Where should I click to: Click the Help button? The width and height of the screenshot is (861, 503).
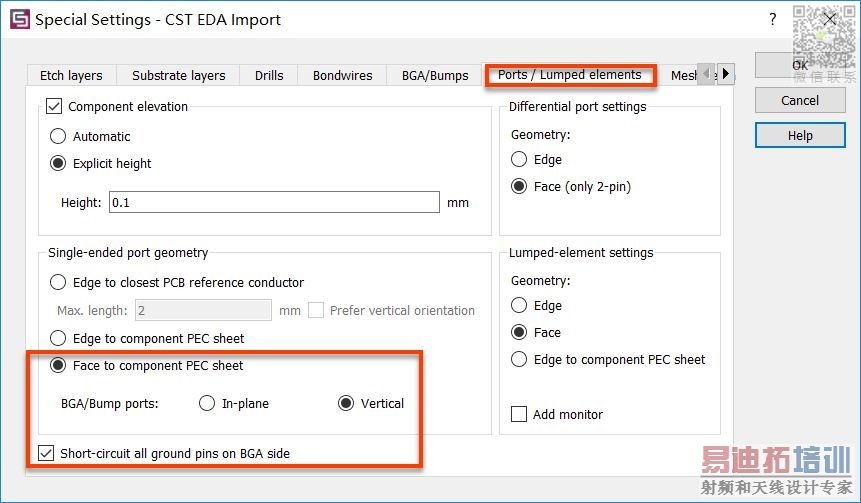[x=800, y=135]
